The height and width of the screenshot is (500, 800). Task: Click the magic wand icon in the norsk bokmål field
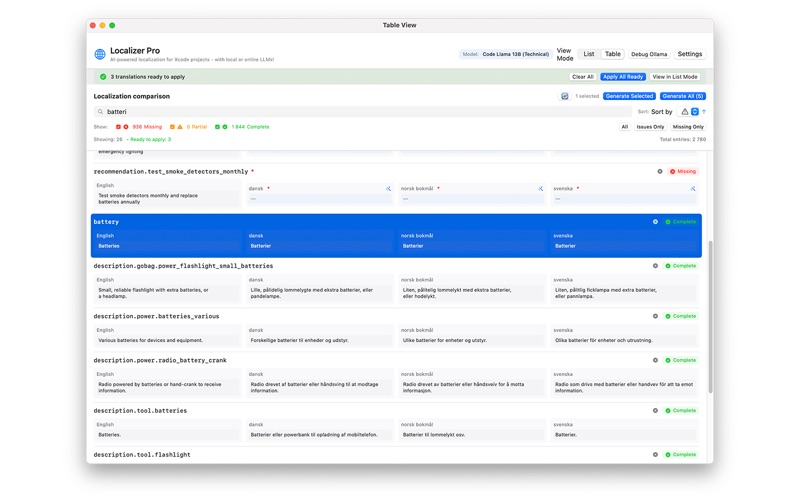(x=540, y=189)
